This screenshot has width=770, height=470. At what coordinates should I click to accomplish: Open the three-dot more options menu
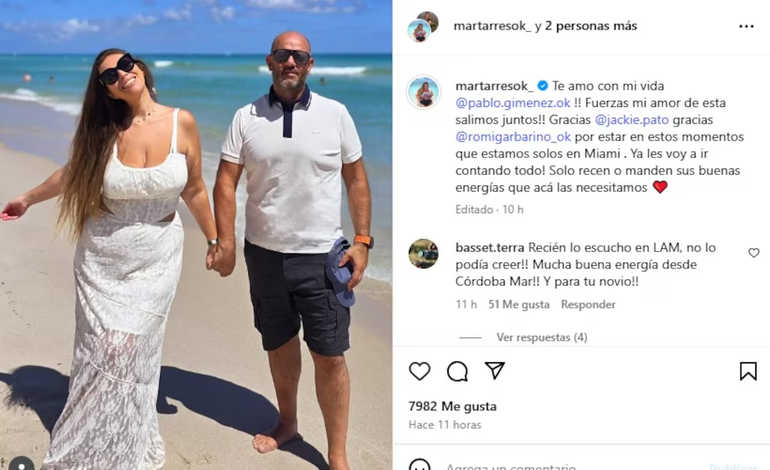point(746,27)
